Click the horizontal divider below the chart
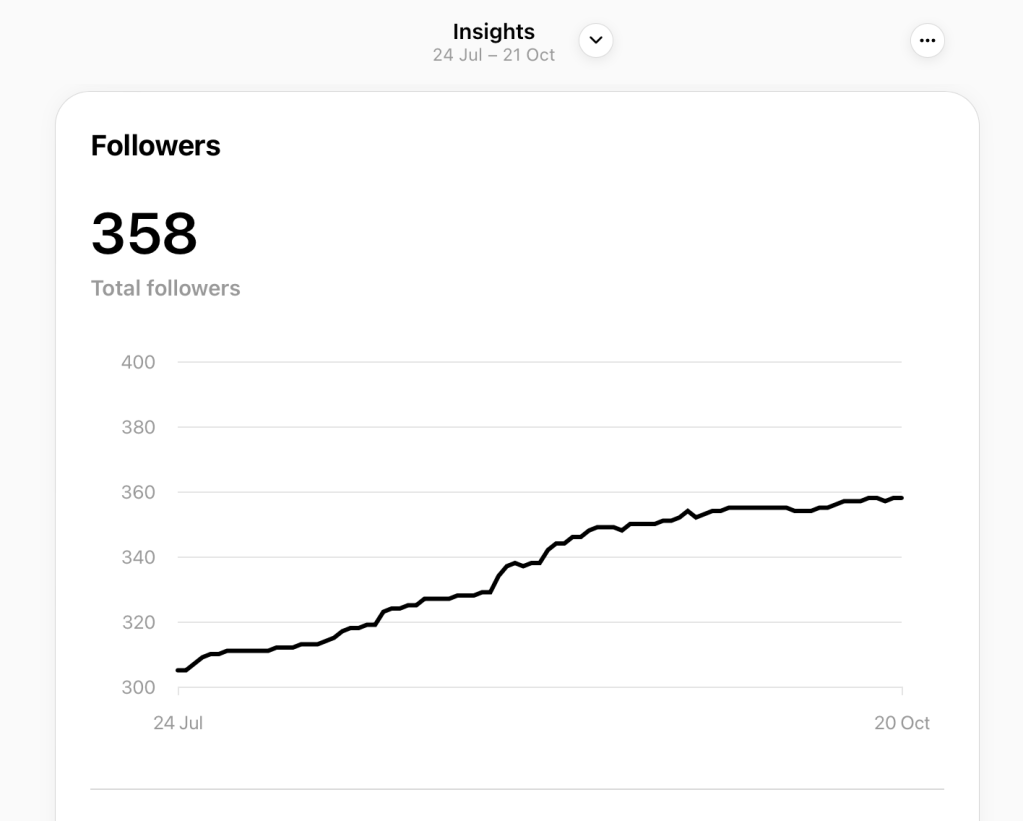This screenshot has height=821, width=1023. [x=517, y=789]
